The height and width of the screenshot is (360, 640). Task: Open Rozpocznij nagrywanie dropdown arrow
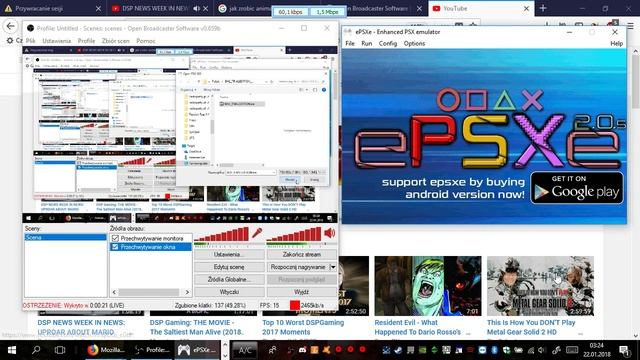click(333, 267)
